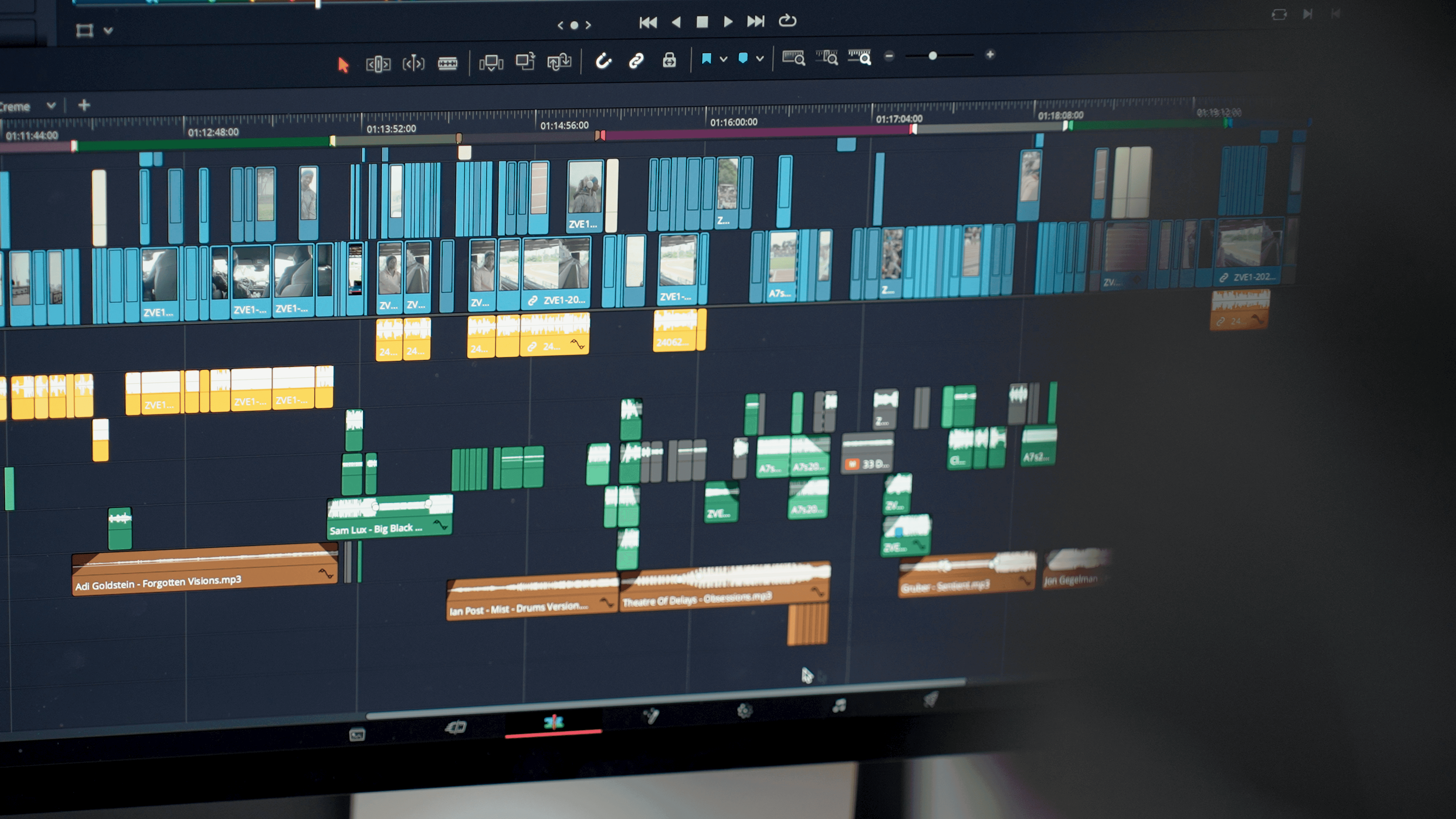Expand the Timeline View Options chevron

tap(108, 30)
